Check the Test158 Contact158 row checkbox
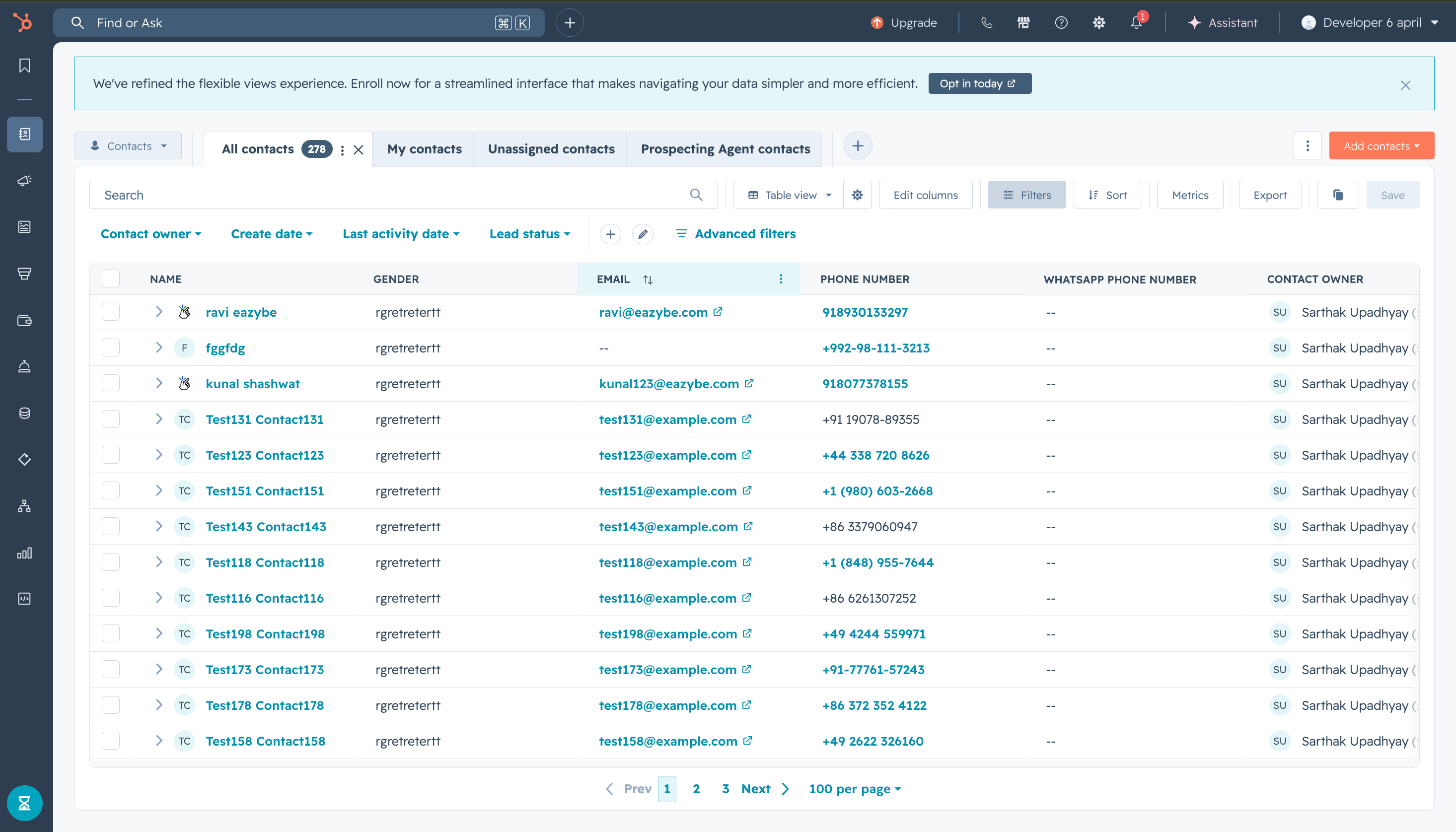 [x=110, y=741]
